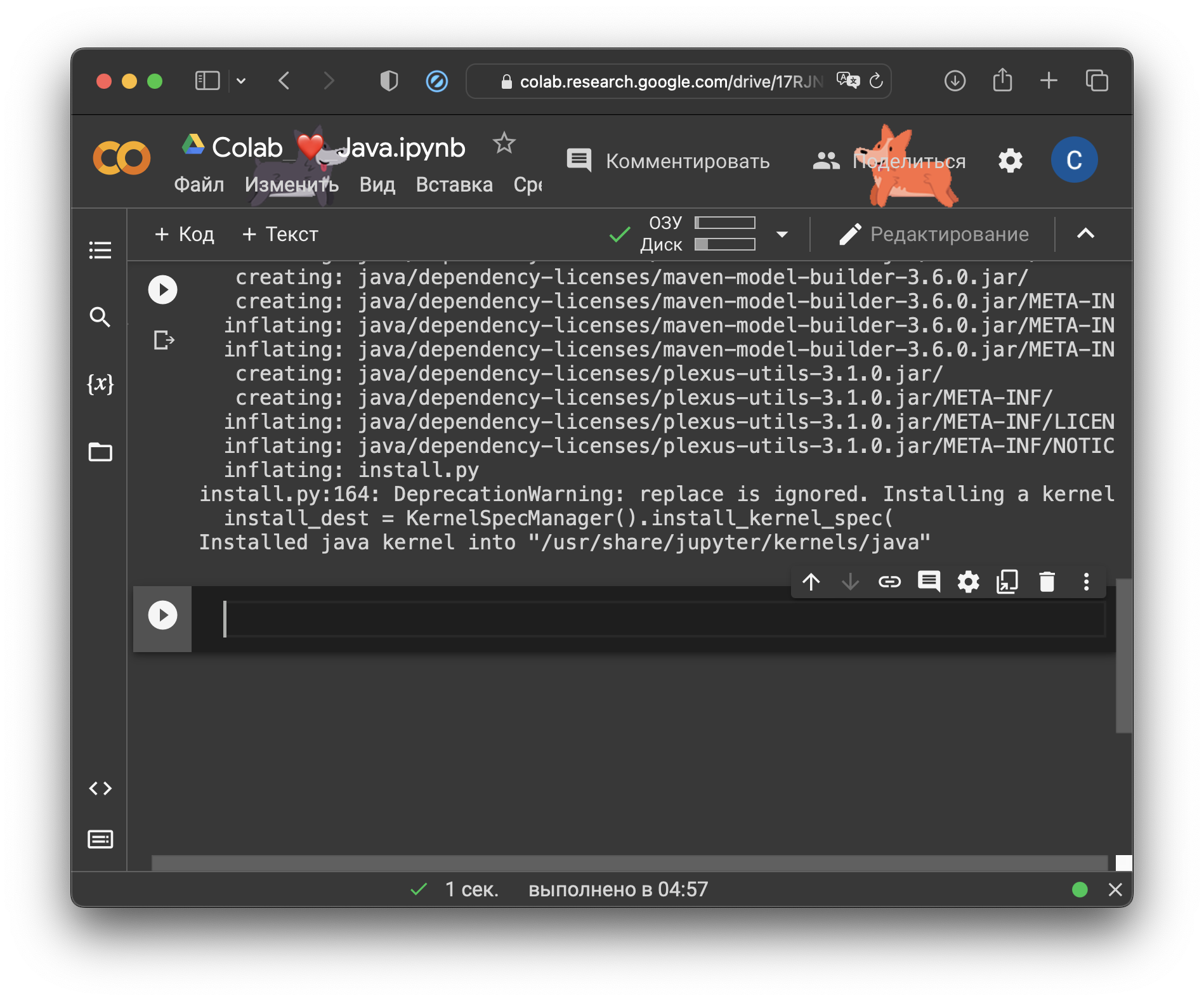
Task: Collapse the notebook header with chevron
Action: [1086, 233]
